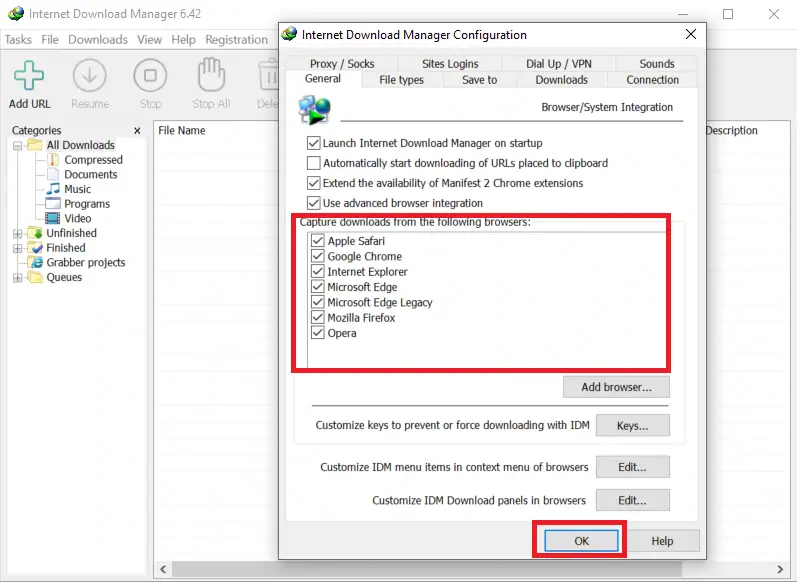Select the Programs category icon
This screenshot has height=582, width=800.
point(53,204)
